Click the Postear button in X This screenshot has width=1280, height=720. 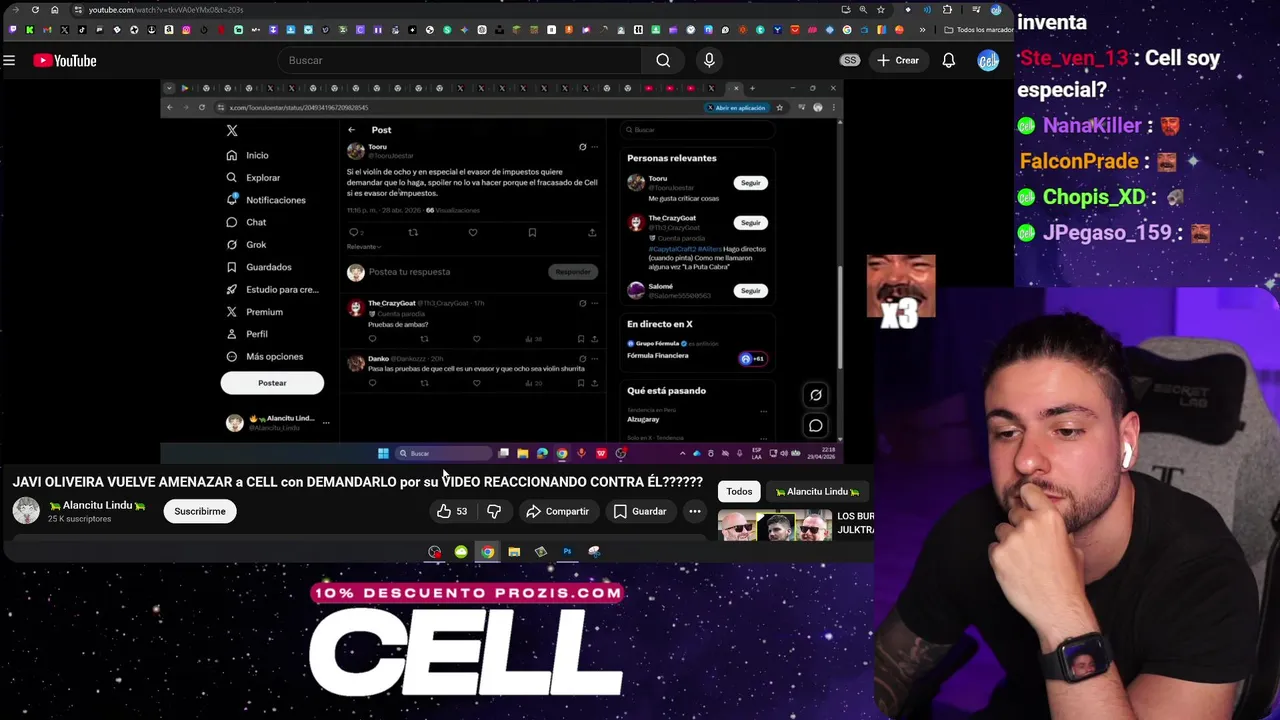pos(272,383)
